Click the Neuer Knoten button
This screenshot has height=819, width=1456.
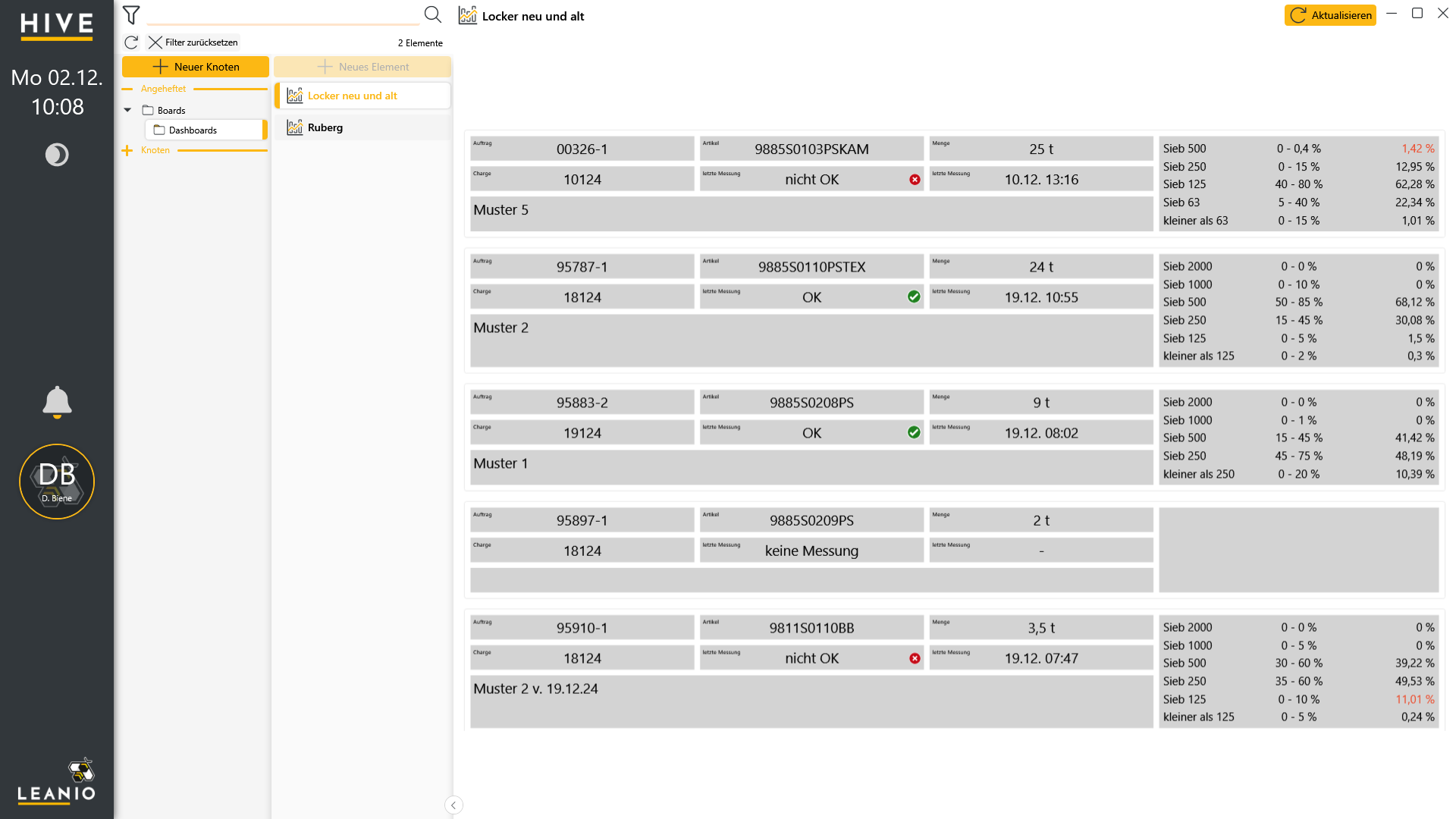tap(196, 67)
